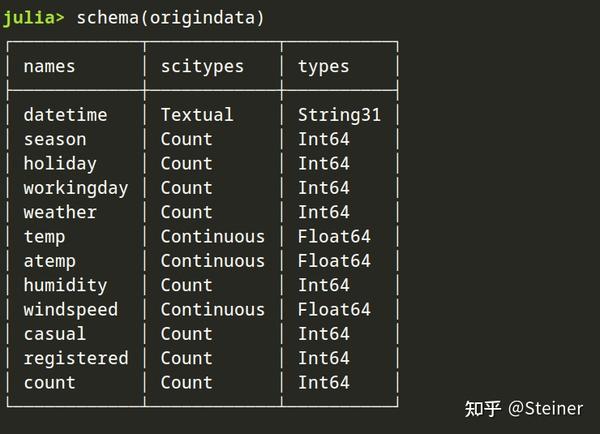The width and height of the screenshot is (600, 434).
Task: Select the holiday field name
Action: tap(60, 164)
